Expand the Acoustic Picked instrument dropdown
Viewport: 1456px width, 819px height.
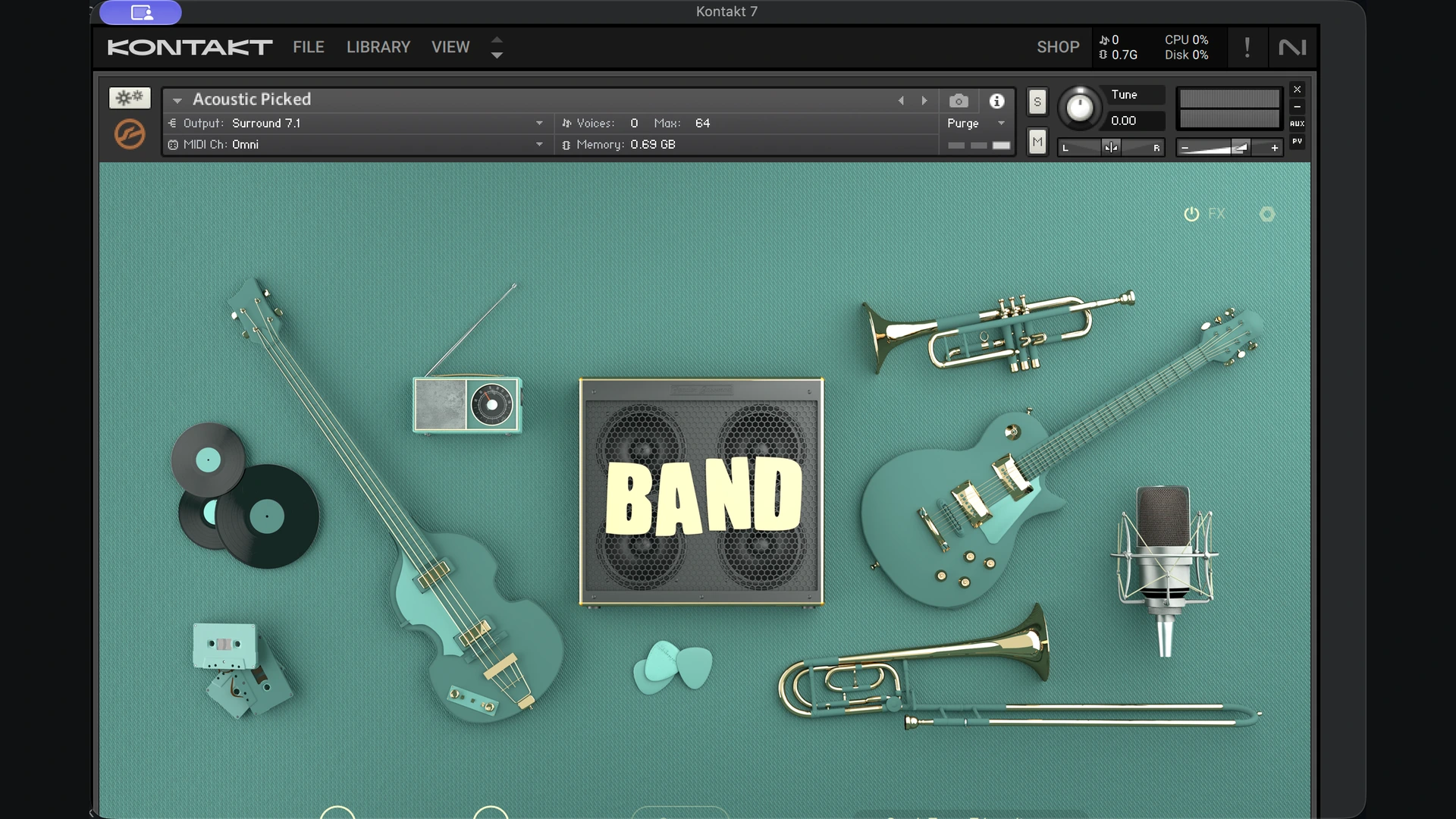point(177,100)
